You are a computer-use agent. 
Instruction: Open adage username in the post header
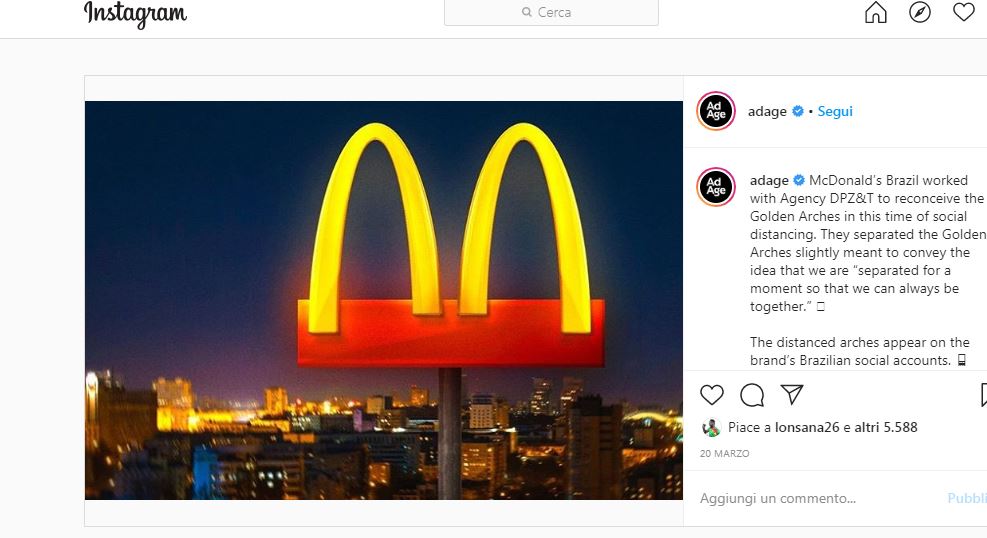point(767,111)
